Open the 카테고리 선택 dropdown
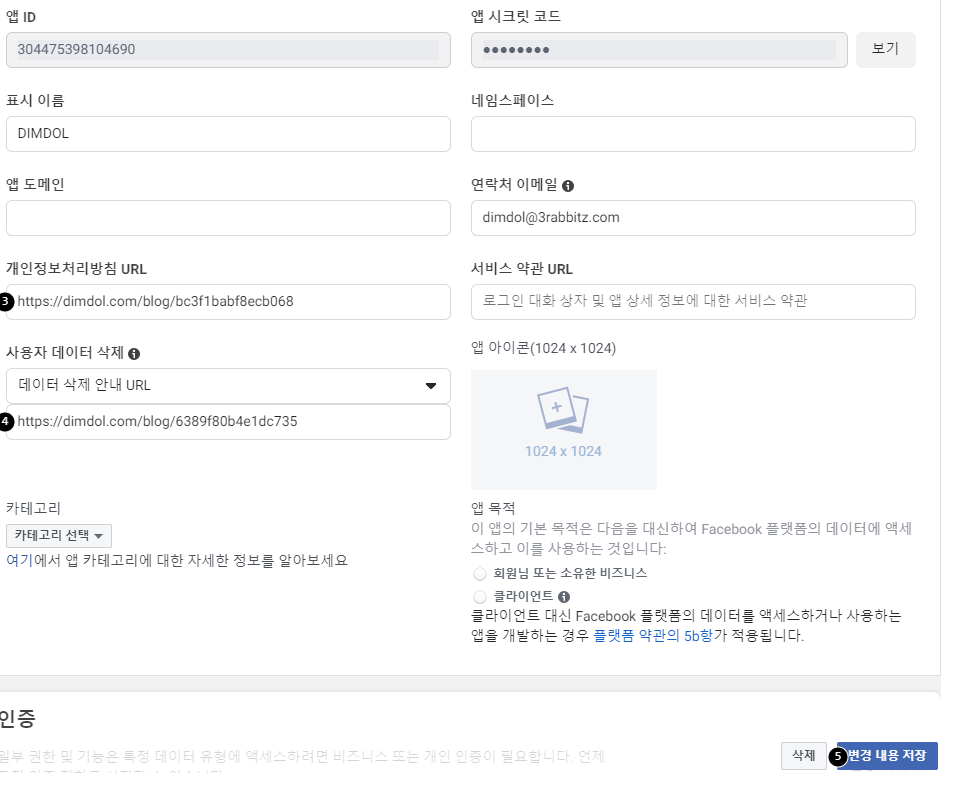The image size is (962, 796). pos(59,536)
